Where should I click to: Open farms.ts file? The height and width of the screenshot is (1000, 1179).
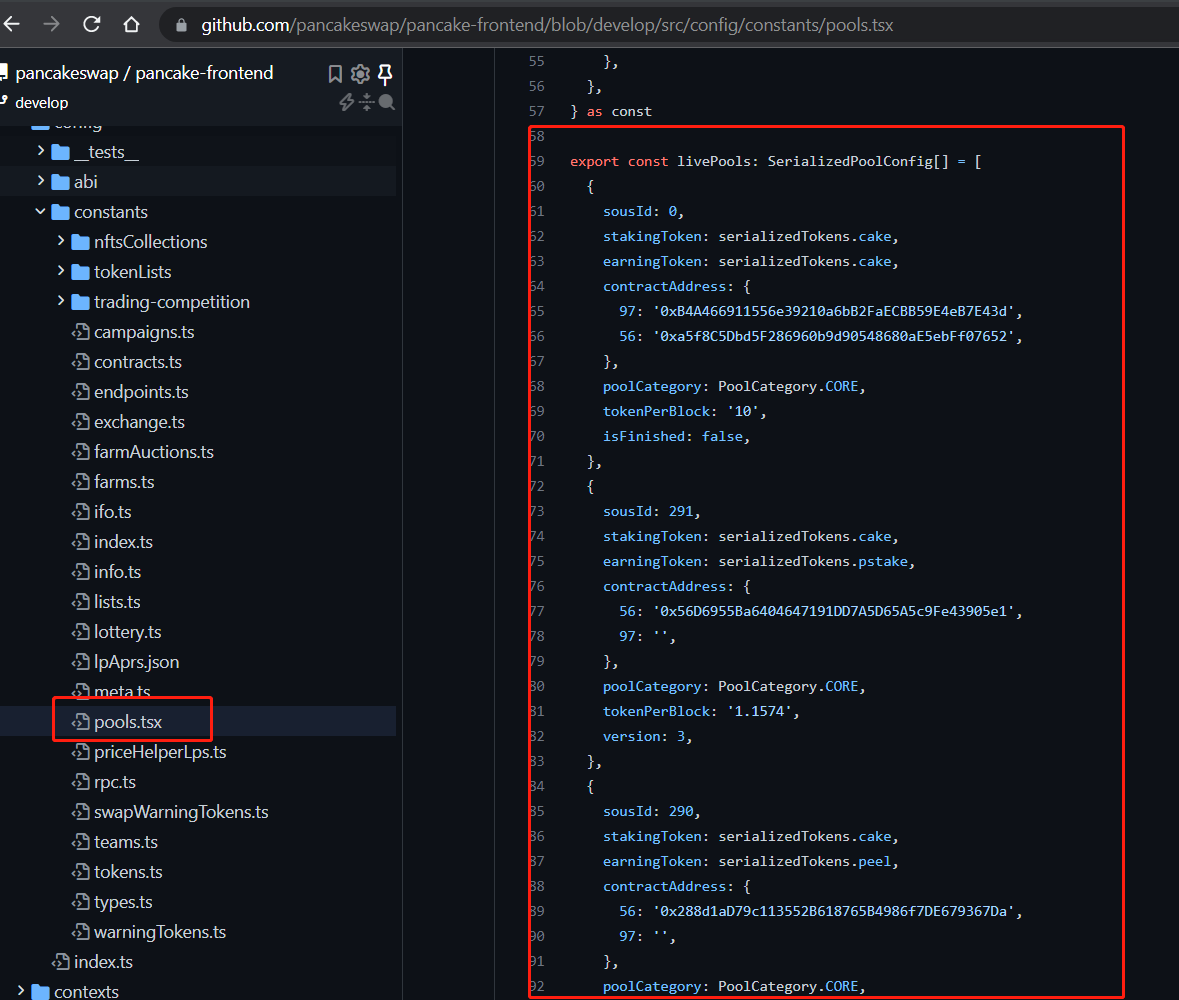pyautogui.click(x=124, y=482)
